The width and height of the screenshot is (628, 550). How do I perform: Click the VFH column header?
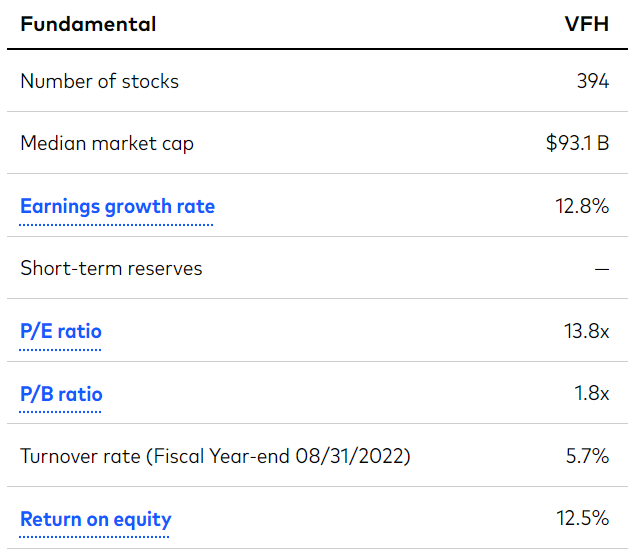coord(586,25)
